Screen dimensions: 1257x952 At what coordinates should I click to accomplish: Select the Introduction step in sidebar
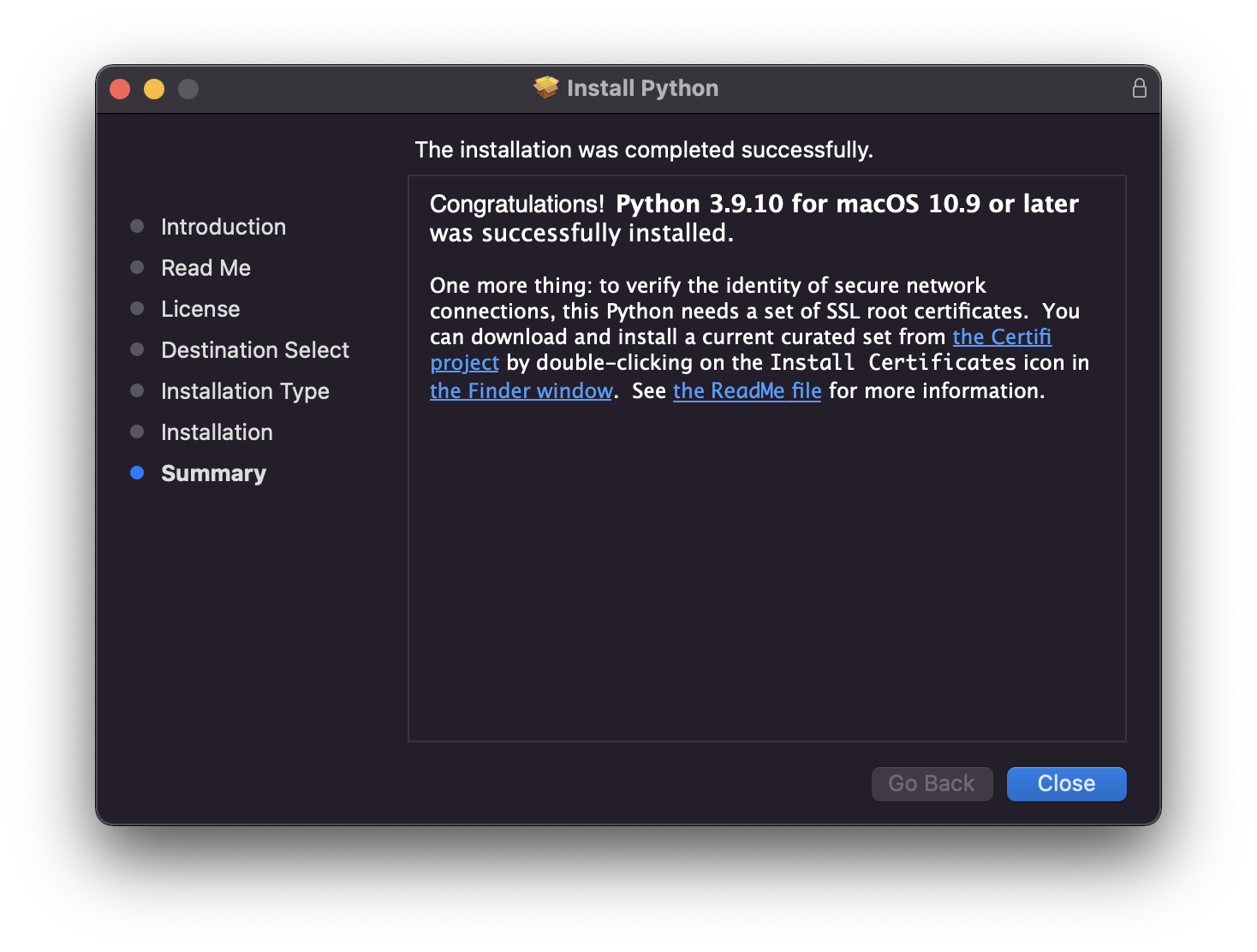point(223,227)
